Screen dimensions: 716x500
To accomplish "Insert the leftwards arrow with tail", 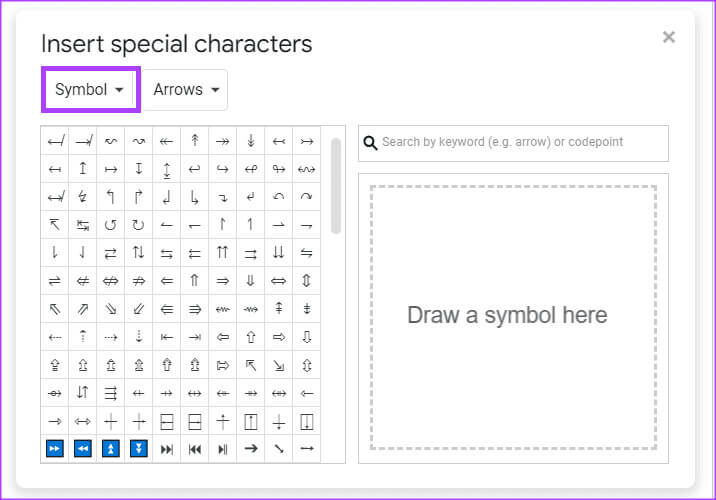I will [x=279, y=141].
